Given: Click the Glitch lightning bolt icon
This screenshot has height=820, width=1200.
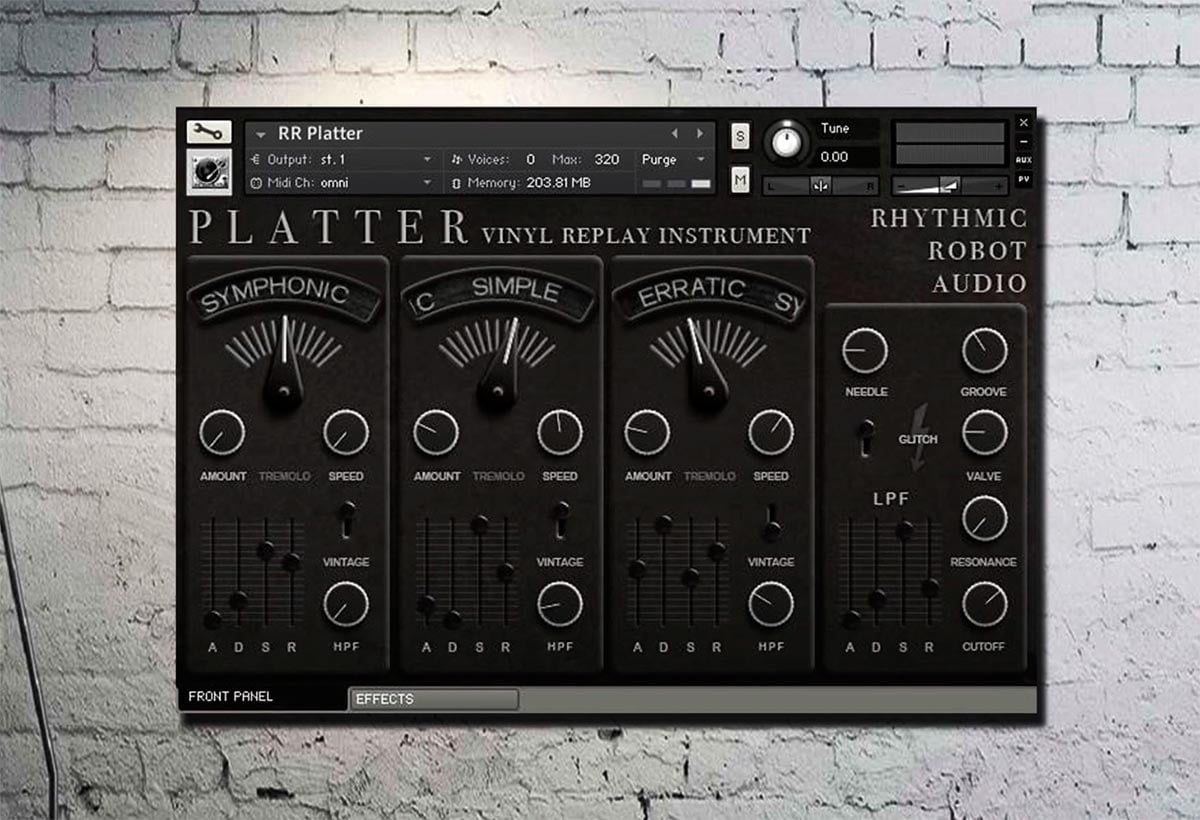Looking at the screenshot, I should pyautogui.click(x=918, y=437).
